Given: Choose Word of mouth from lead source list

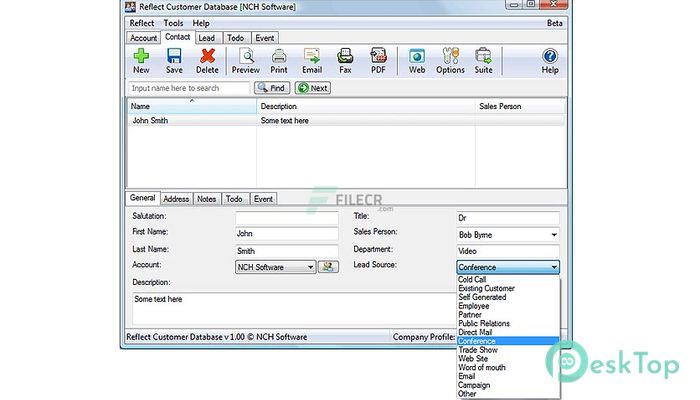Looking at the screenshot, I should 508,367.
